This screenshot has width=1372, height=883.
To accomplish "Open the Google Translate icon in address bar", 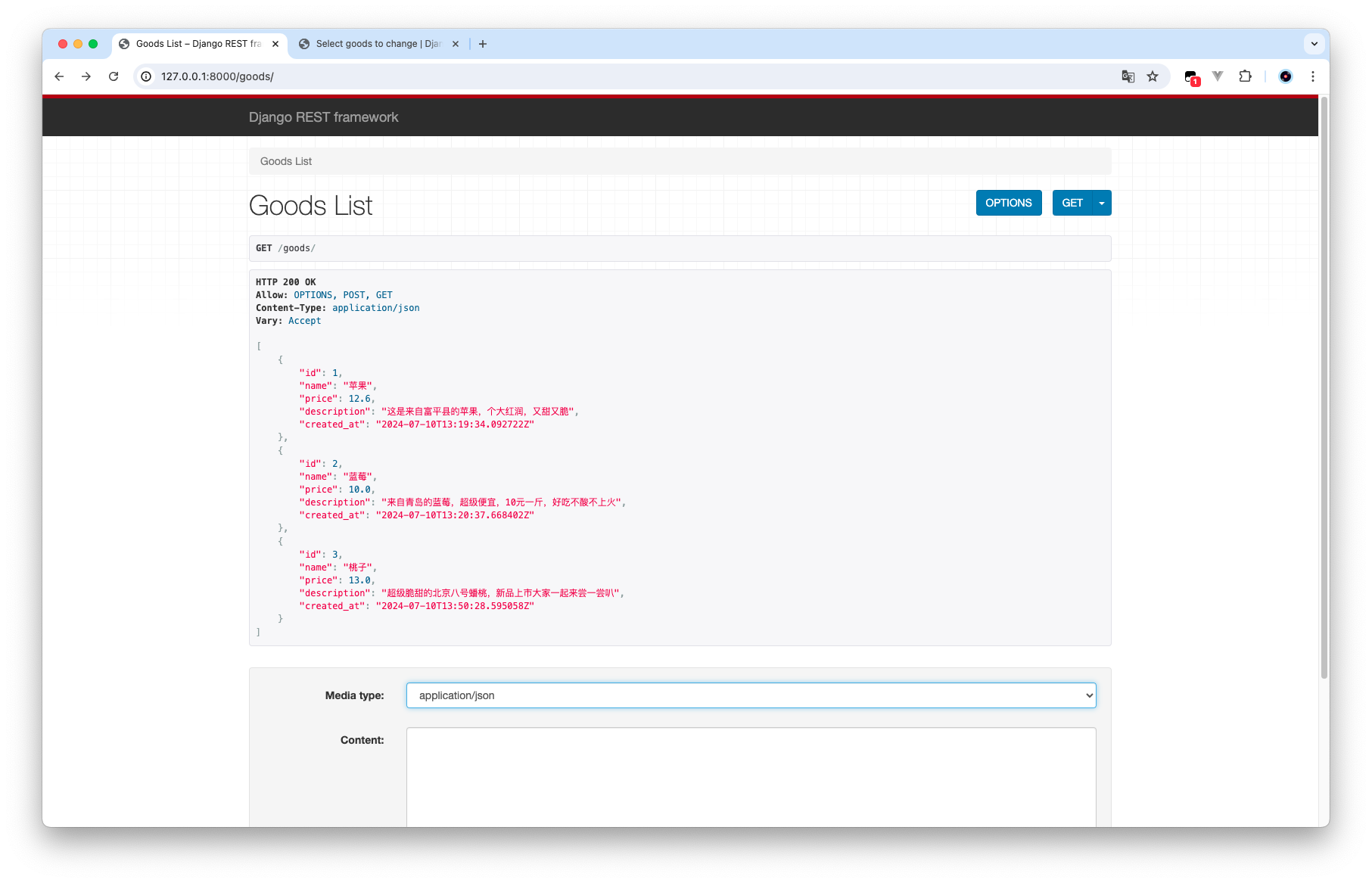I will 1128,76.
